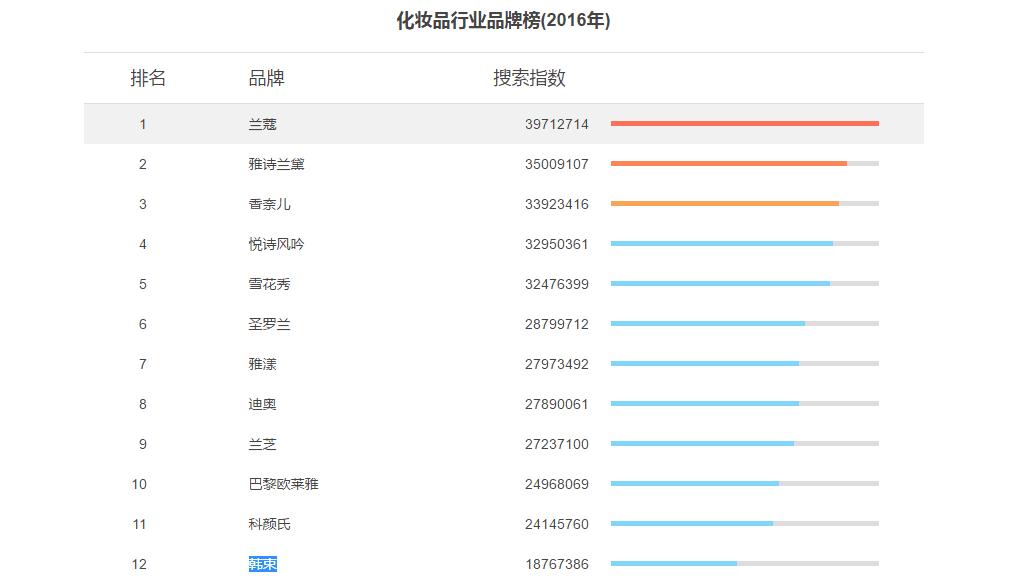Click the orange-red index bar for 雅诗兰黛
1013x584 pixels.
pos(729,163)
